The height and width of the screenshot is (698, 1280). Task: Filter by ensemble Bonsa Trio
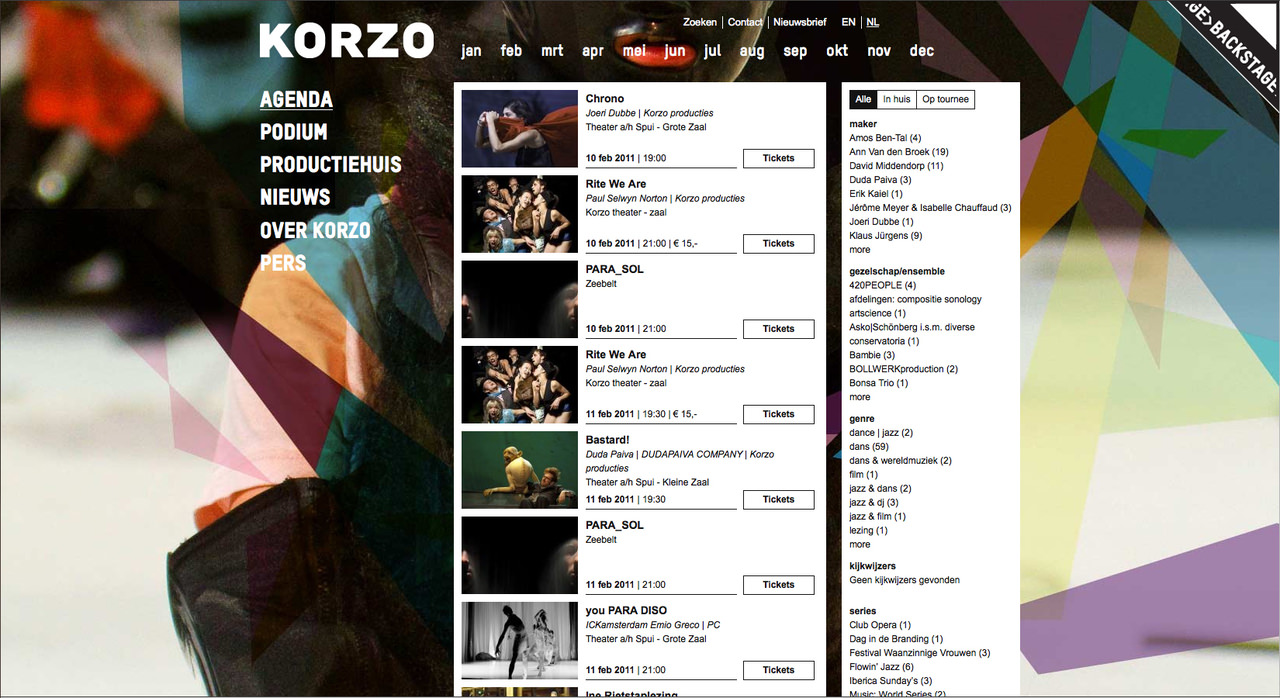[x=879, y=383]
